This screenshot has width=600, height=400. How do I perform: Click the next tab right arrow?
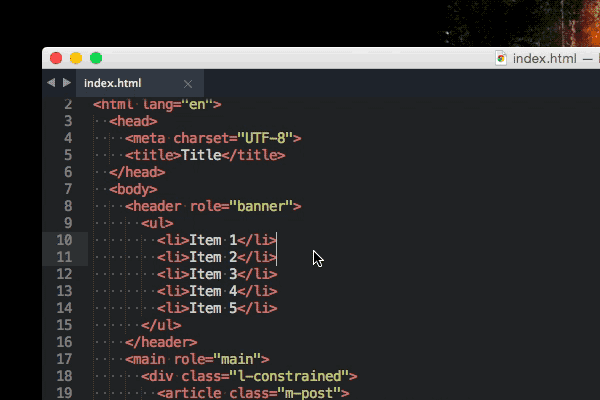tap(67, 83)
